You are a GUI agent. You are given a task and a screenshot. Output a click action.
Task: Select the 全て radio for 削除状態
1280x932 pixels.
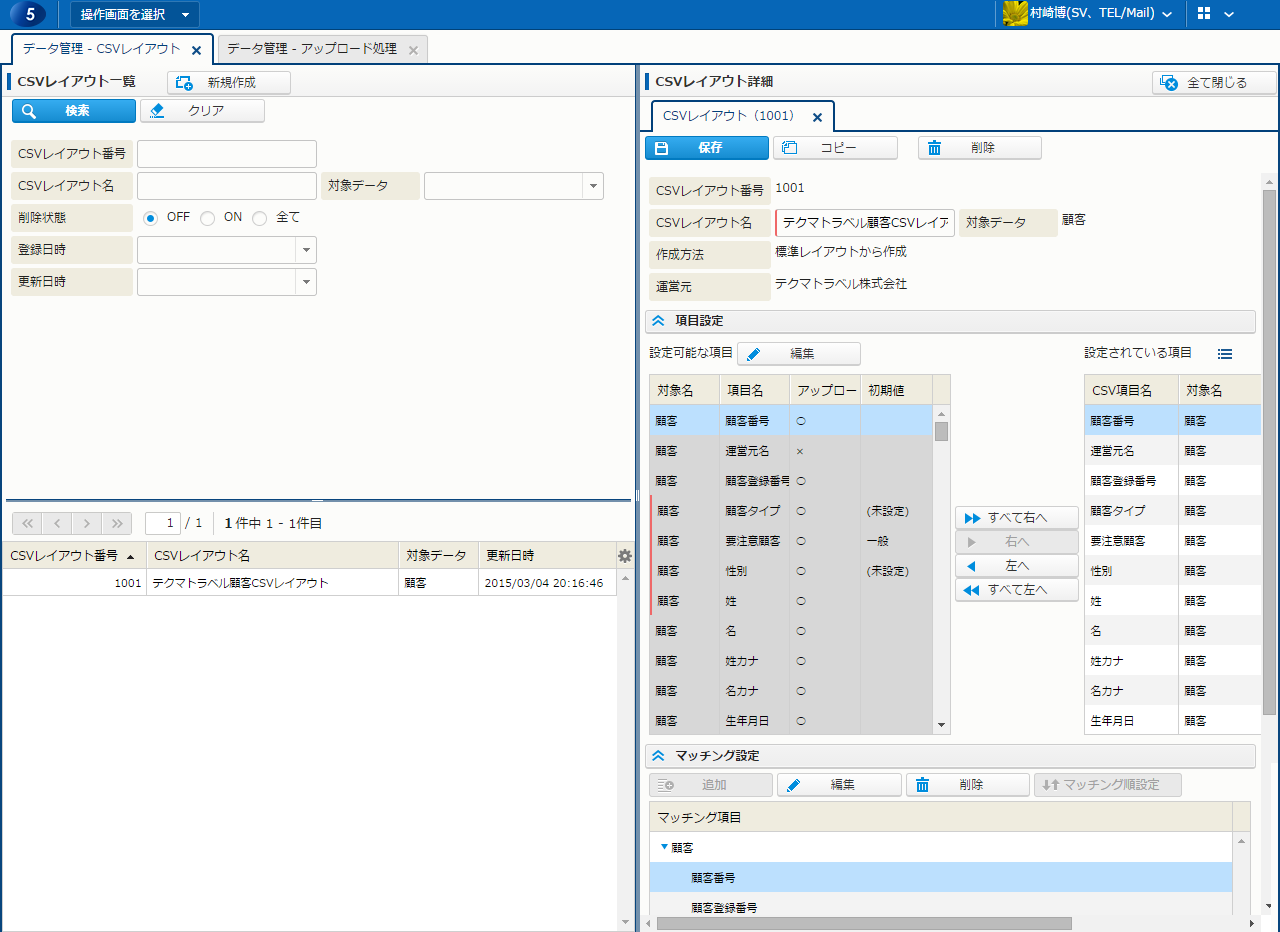[x=260, y=218]
